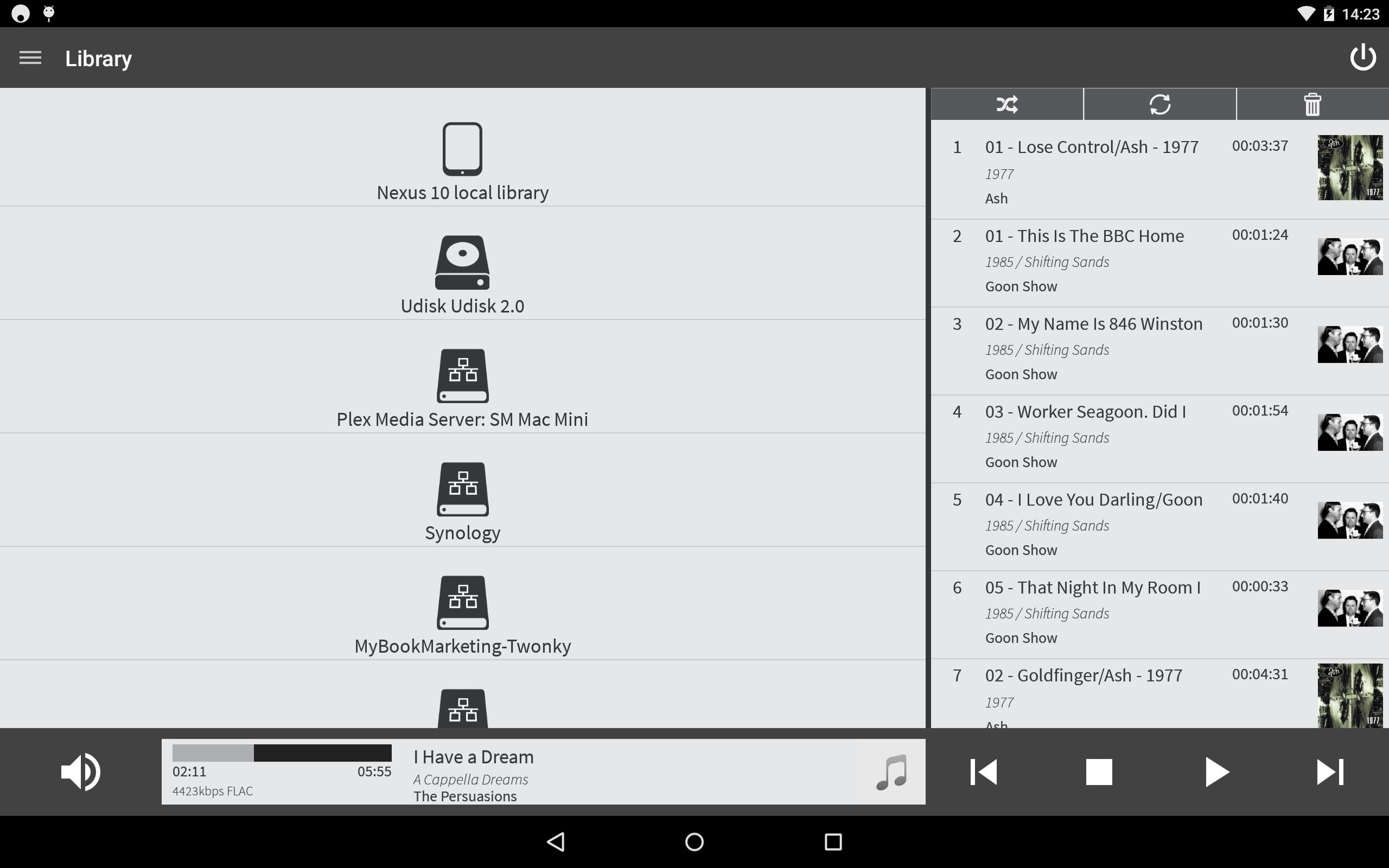
Task: Toggle repeat mode for the queue
Action: click(x=1159, y=105)
